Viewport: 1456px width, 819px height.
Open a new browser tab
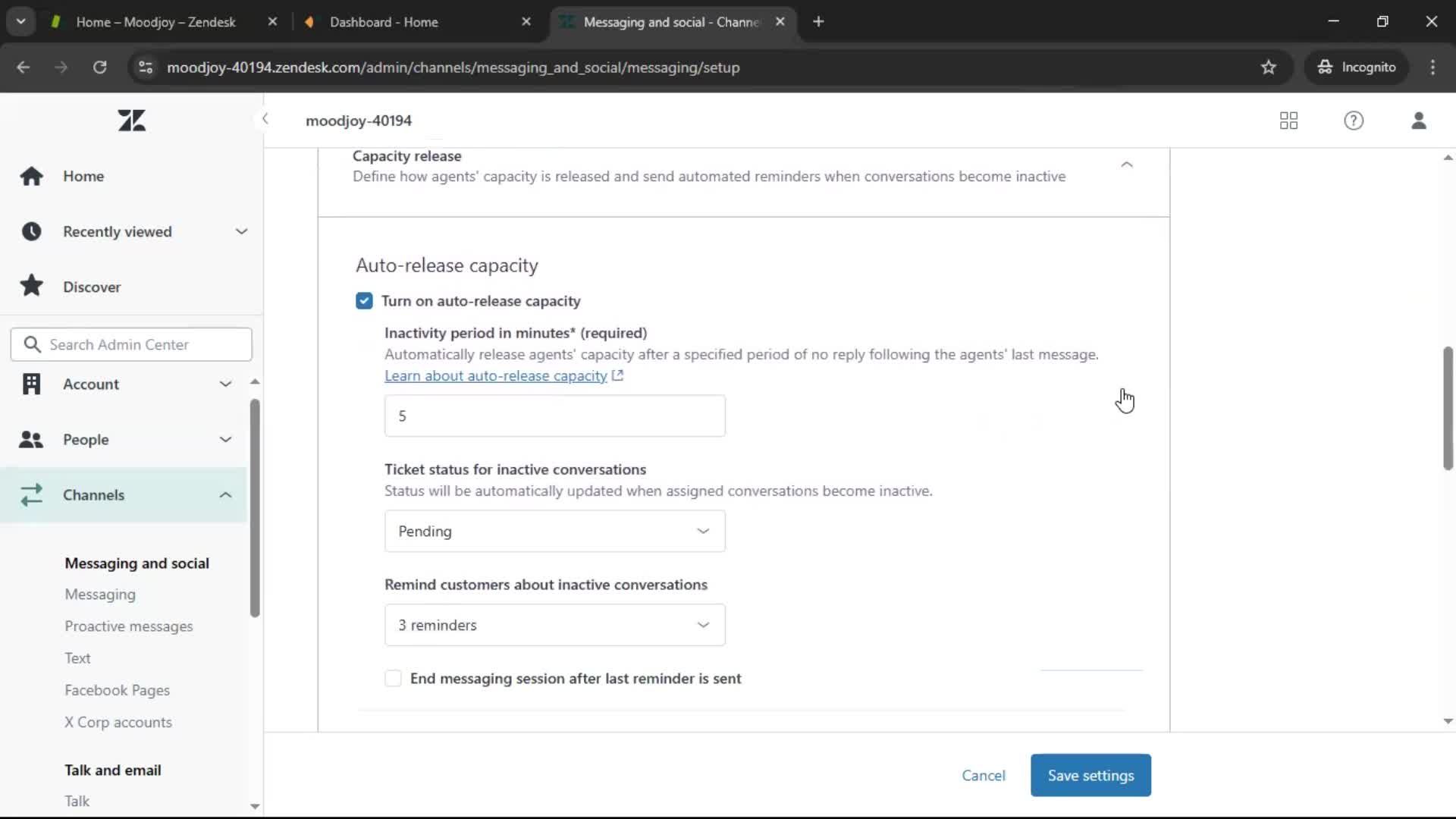818,22
